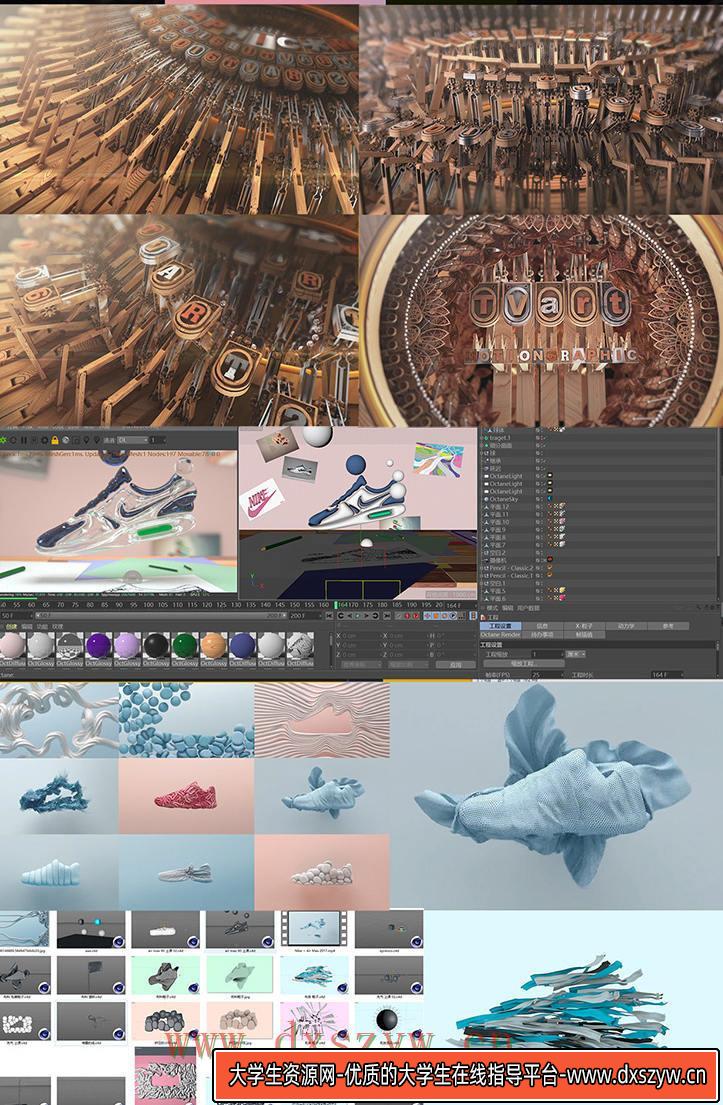
Task: Open Octane live viewer settings gear
Action: (x=44, y=439)
